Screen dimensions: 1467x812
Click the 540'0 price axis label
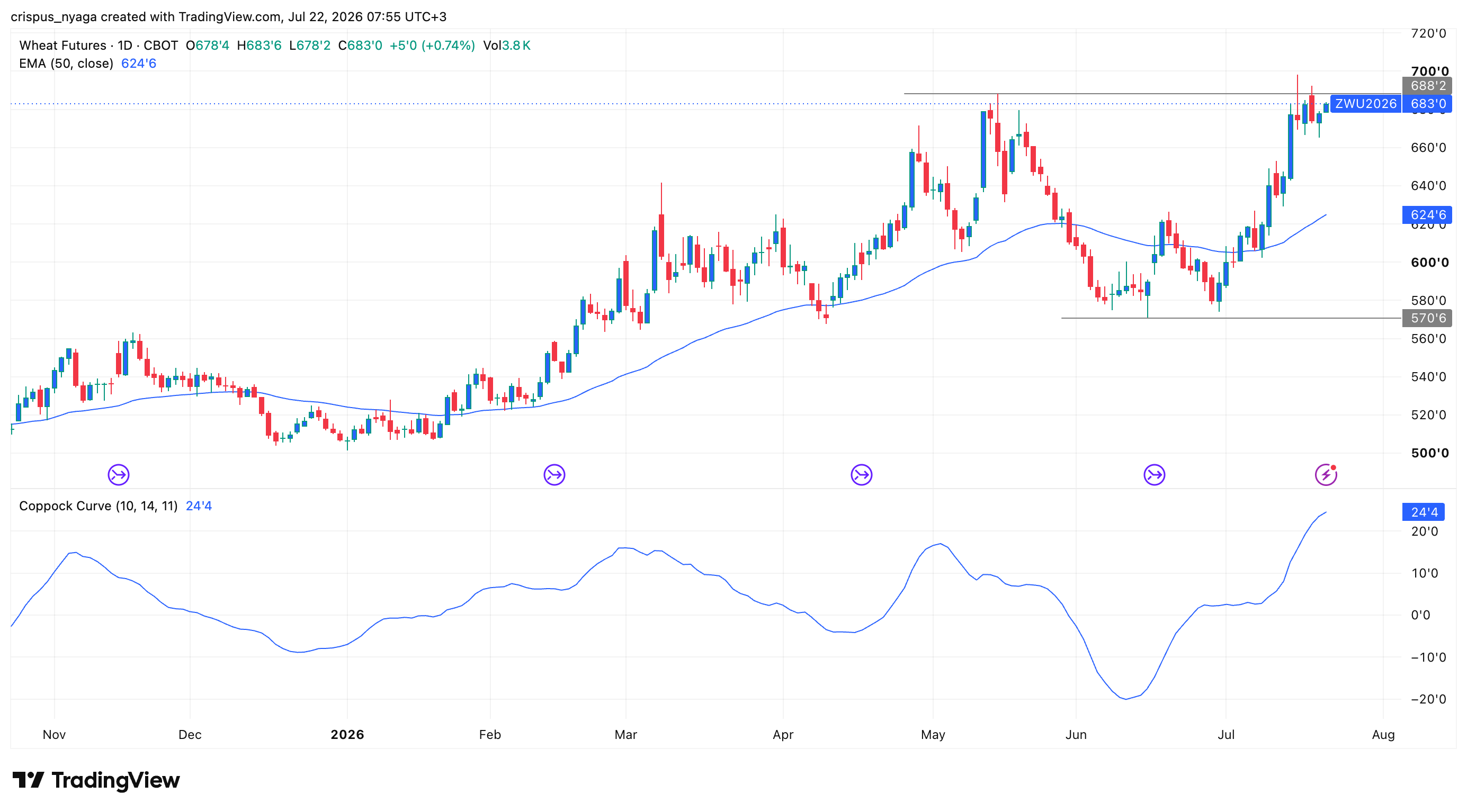click(1428, 377)
